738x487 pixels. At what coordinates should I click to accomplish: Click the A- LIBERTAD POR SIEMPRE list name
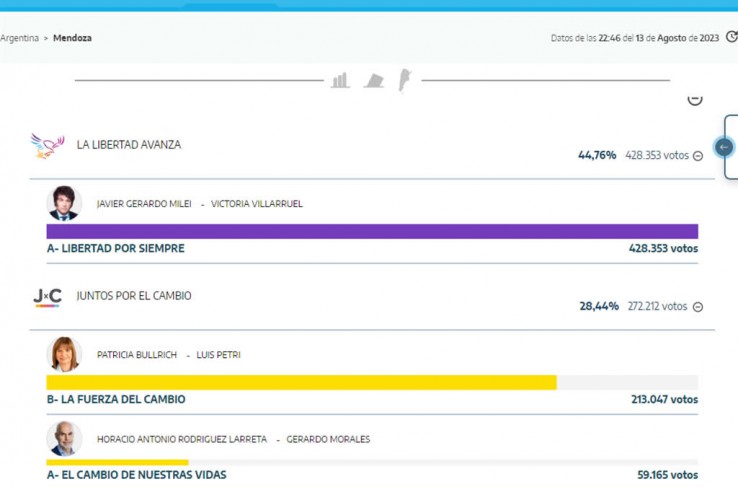[116, 248]
